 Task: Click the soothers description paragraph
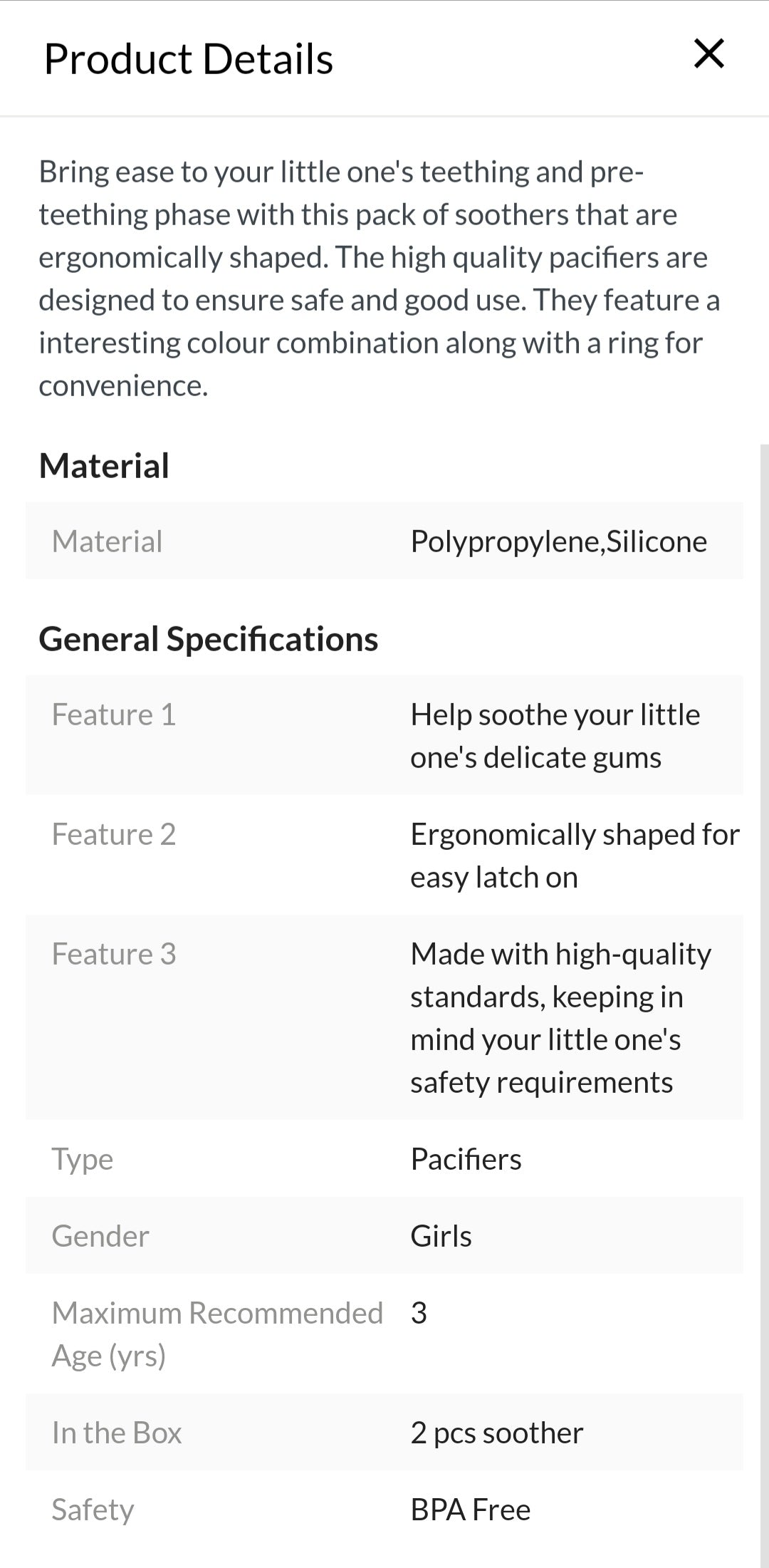click(379, 279)
